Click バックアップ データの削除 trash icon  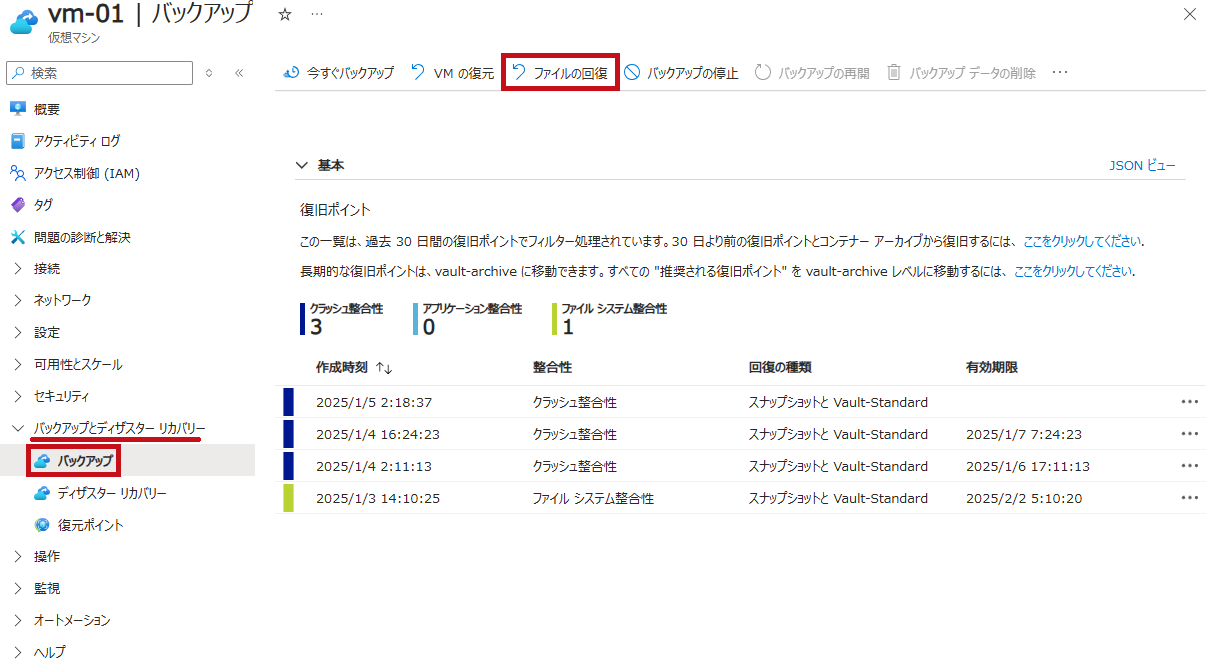894,73
